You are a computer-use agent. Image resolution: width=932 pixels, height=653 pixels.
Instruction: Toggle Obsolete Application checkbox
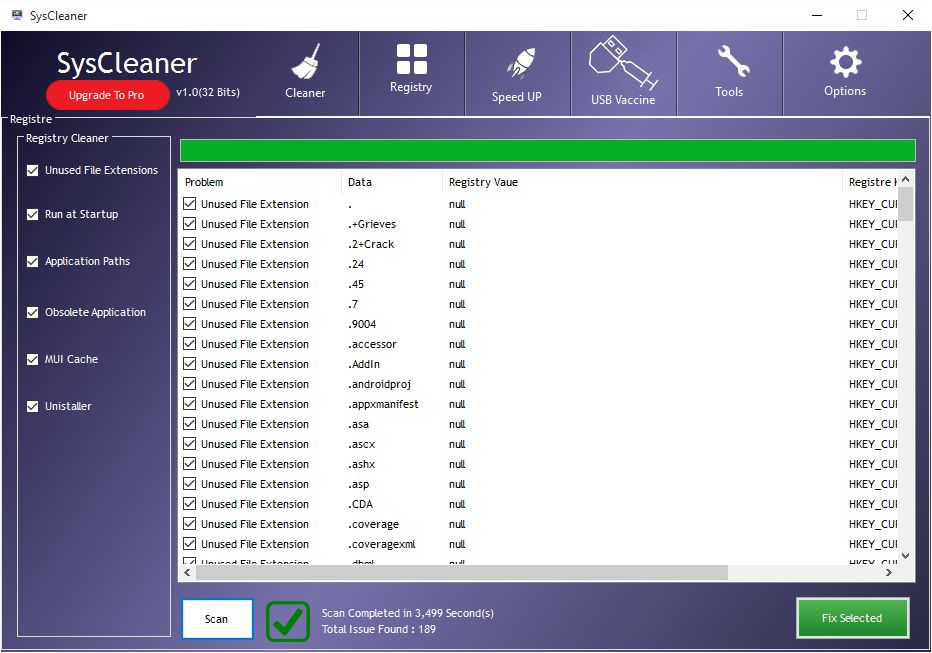click(33, 313)
